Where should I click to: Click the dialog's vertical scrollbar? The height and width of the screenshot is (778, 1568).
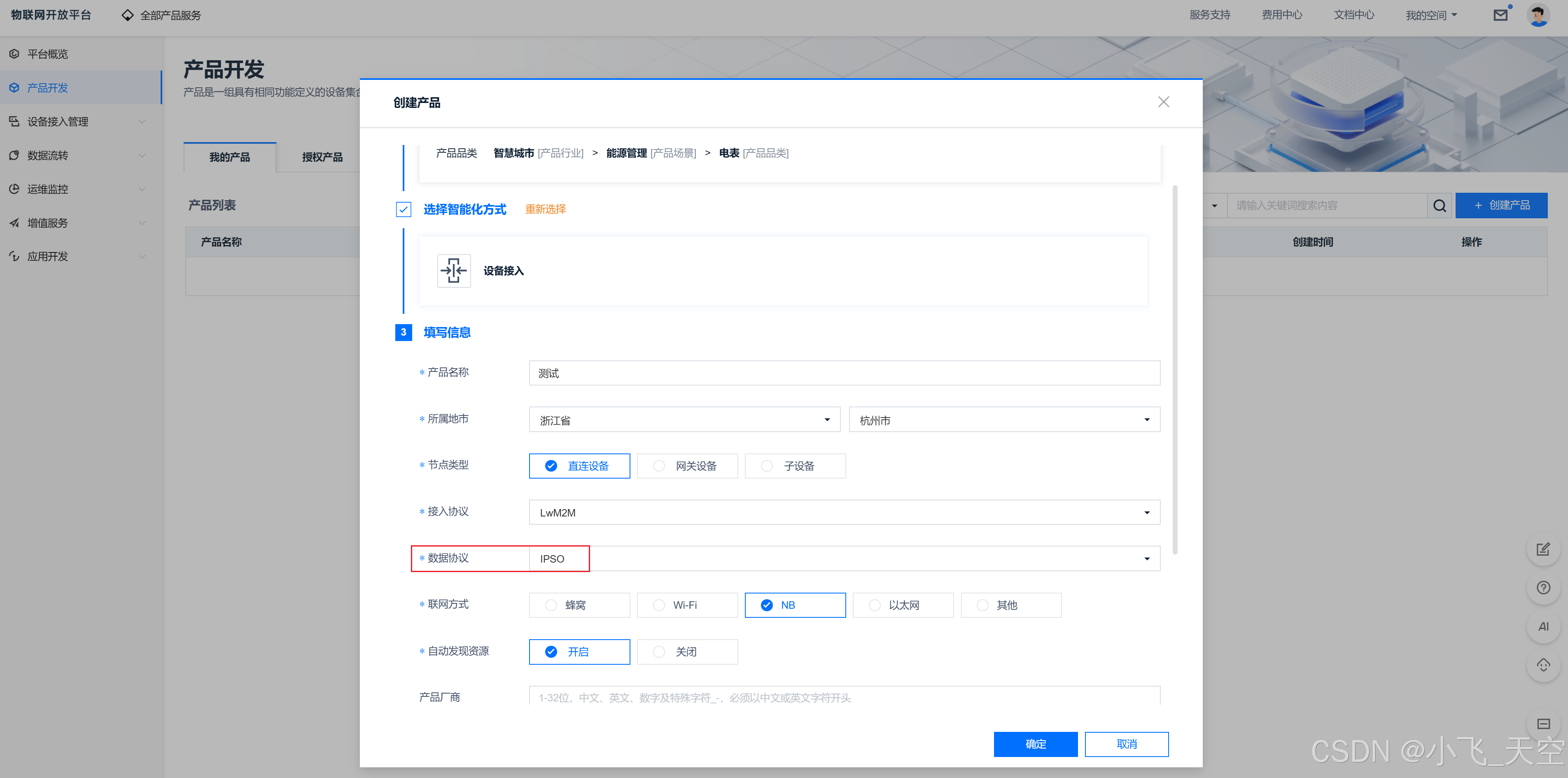pos(1175,369)
